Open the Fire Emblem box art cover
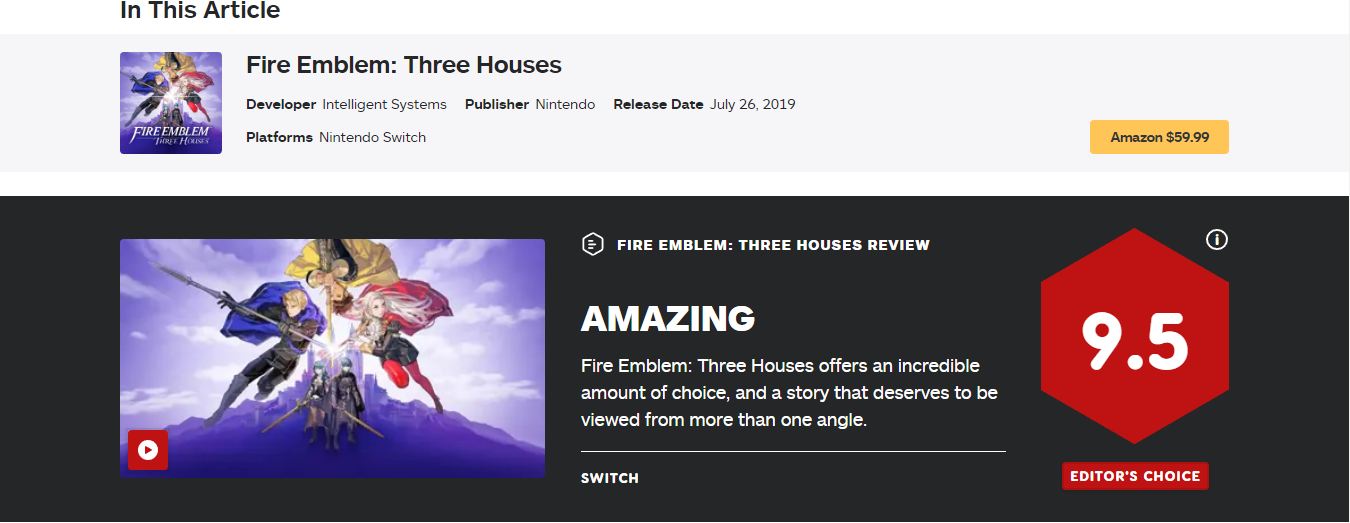 point(171,103)
